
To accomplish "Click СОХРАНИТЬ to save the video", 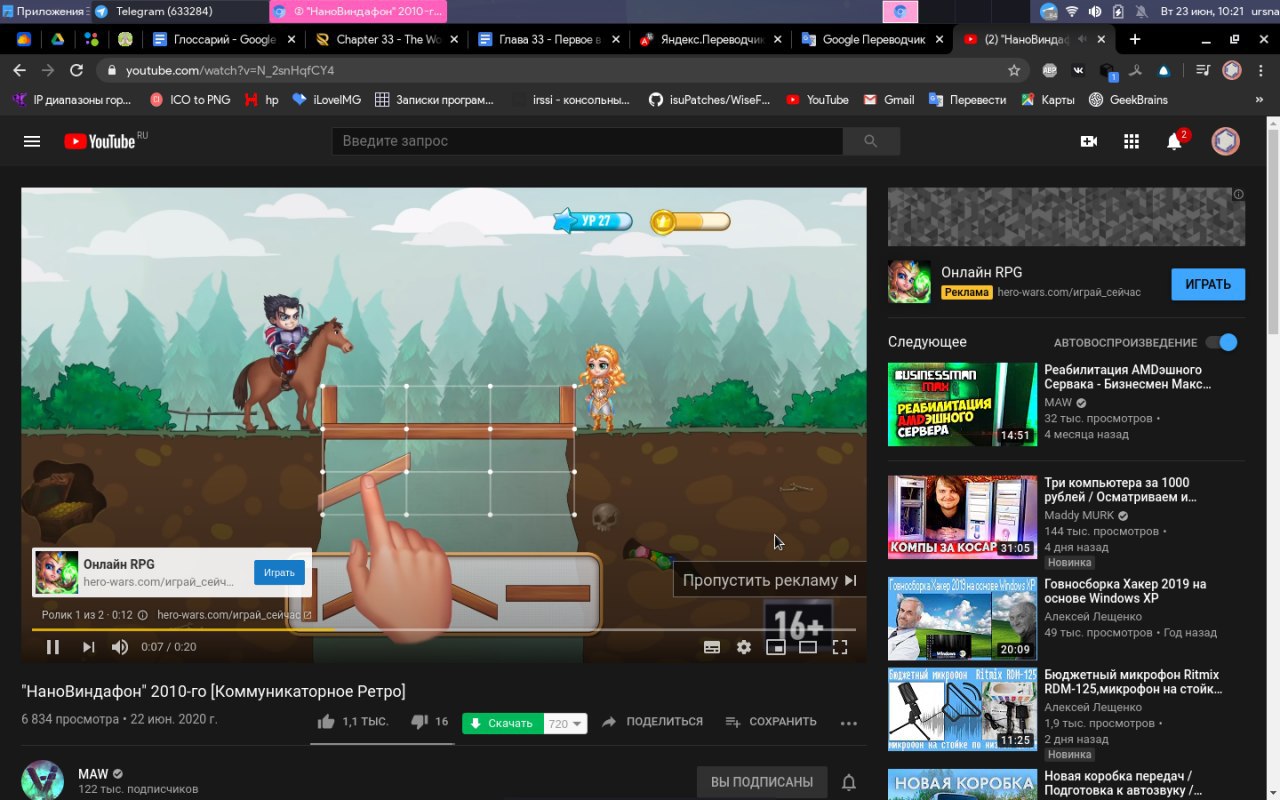I will coord(771,722).
